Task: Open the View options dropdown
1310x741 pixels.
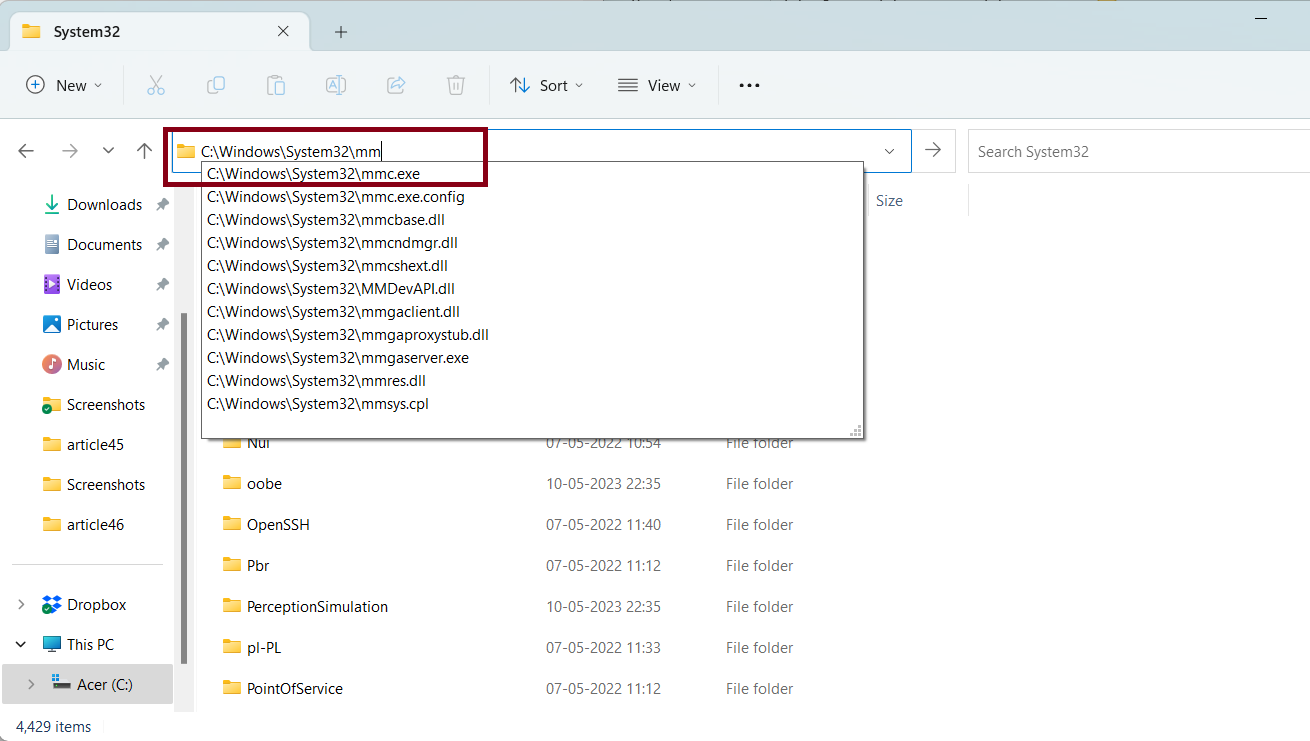Action: click(656, 85)
